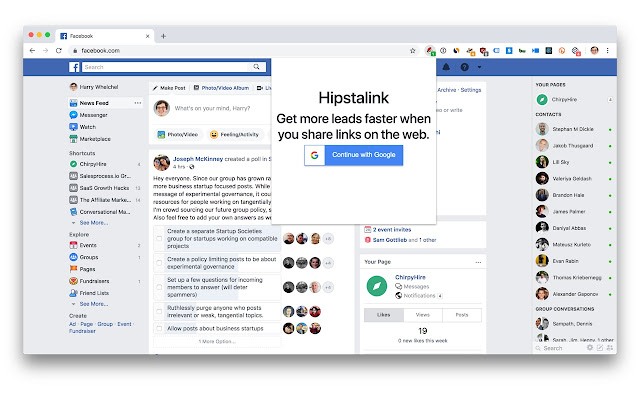Image resolution: width=640 pixels, height=400 pixels.
Task: Click the Fundraiser link under Create
Action: pos(82,331)
